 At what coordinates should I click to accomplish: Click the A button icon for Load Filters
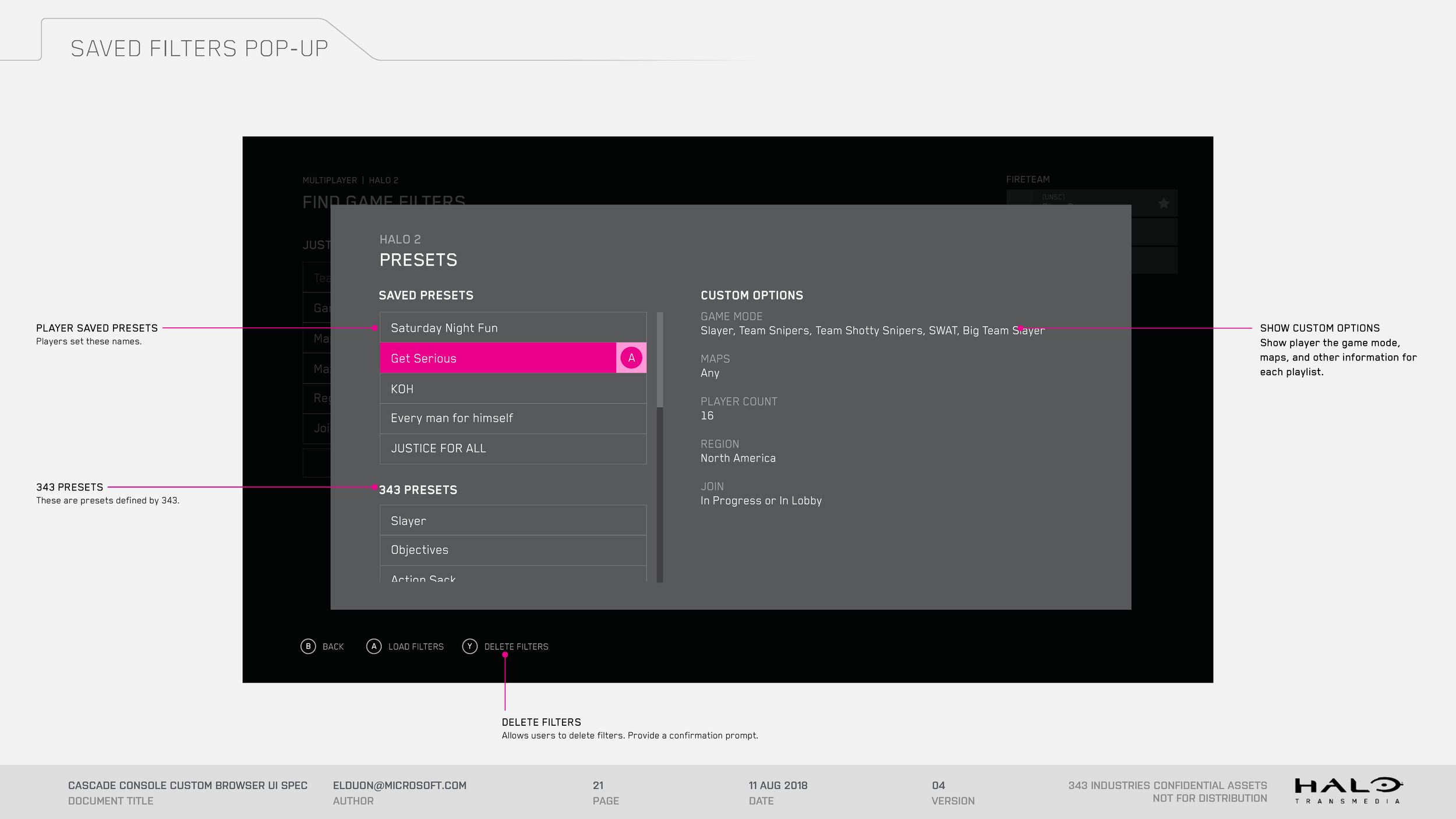tap(374, 647)
